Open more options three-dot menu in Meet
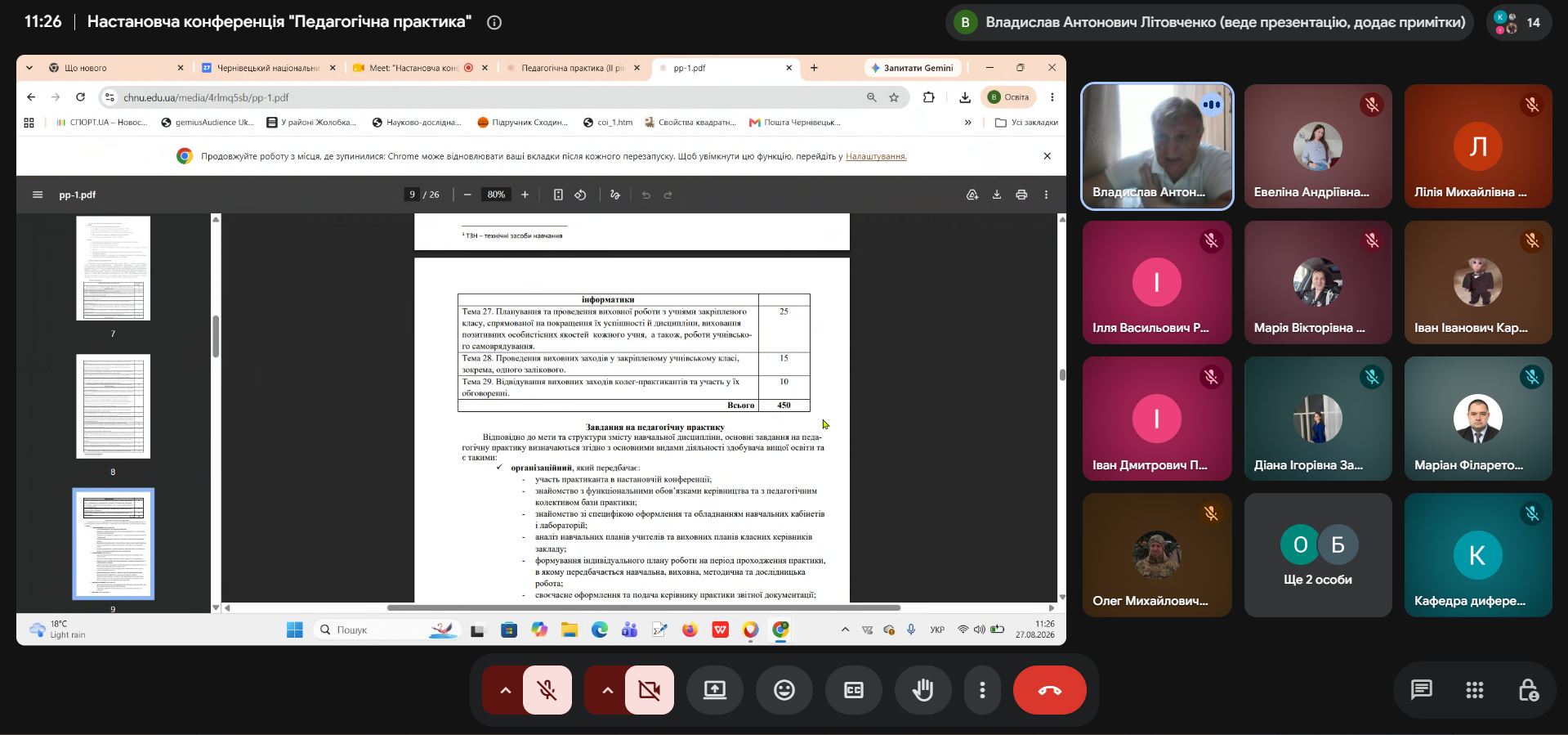 click(982, 690)
